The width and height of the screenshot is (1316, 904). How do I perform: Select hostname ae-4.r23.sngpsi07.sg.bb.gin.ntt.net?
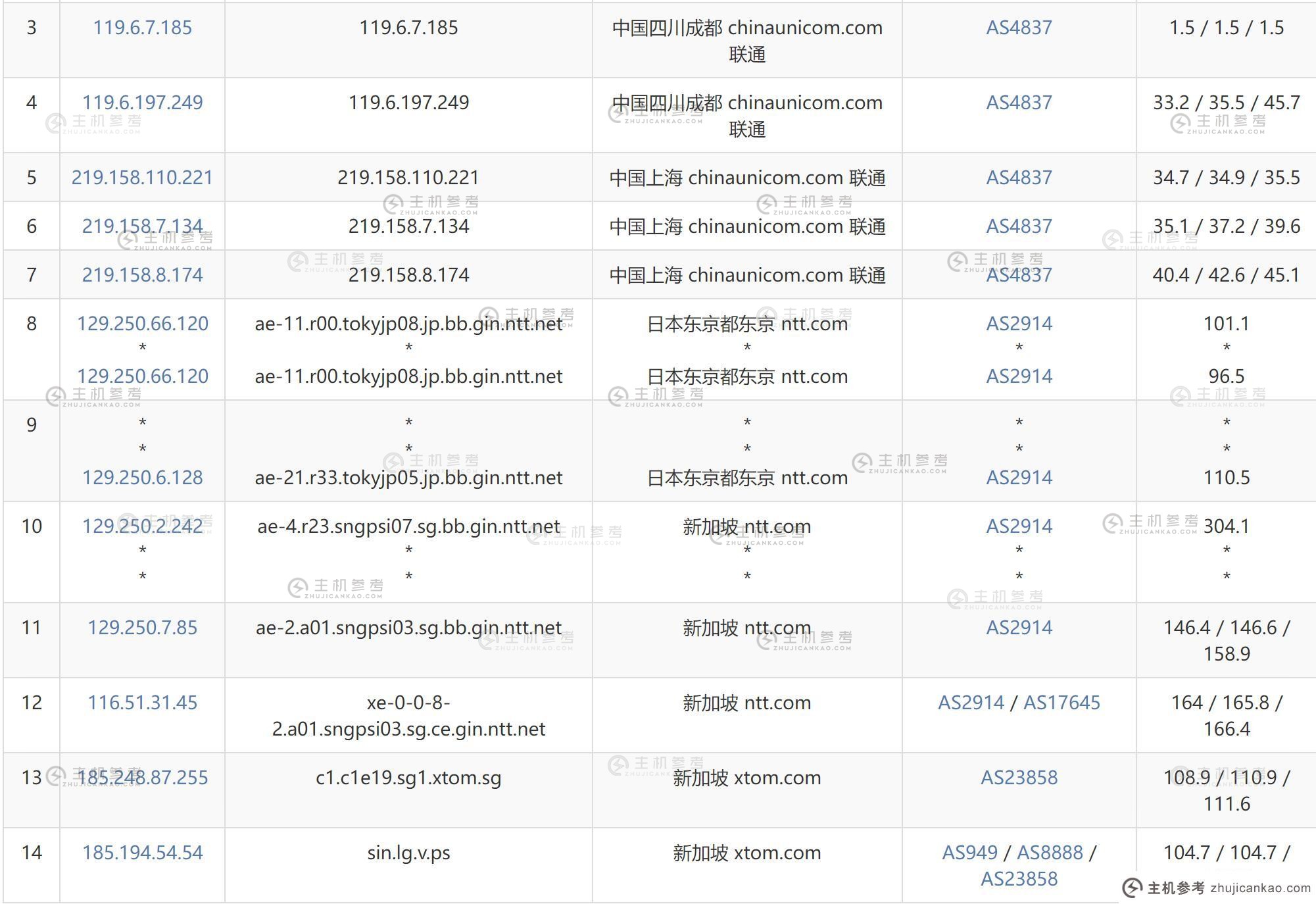(408, 526)
